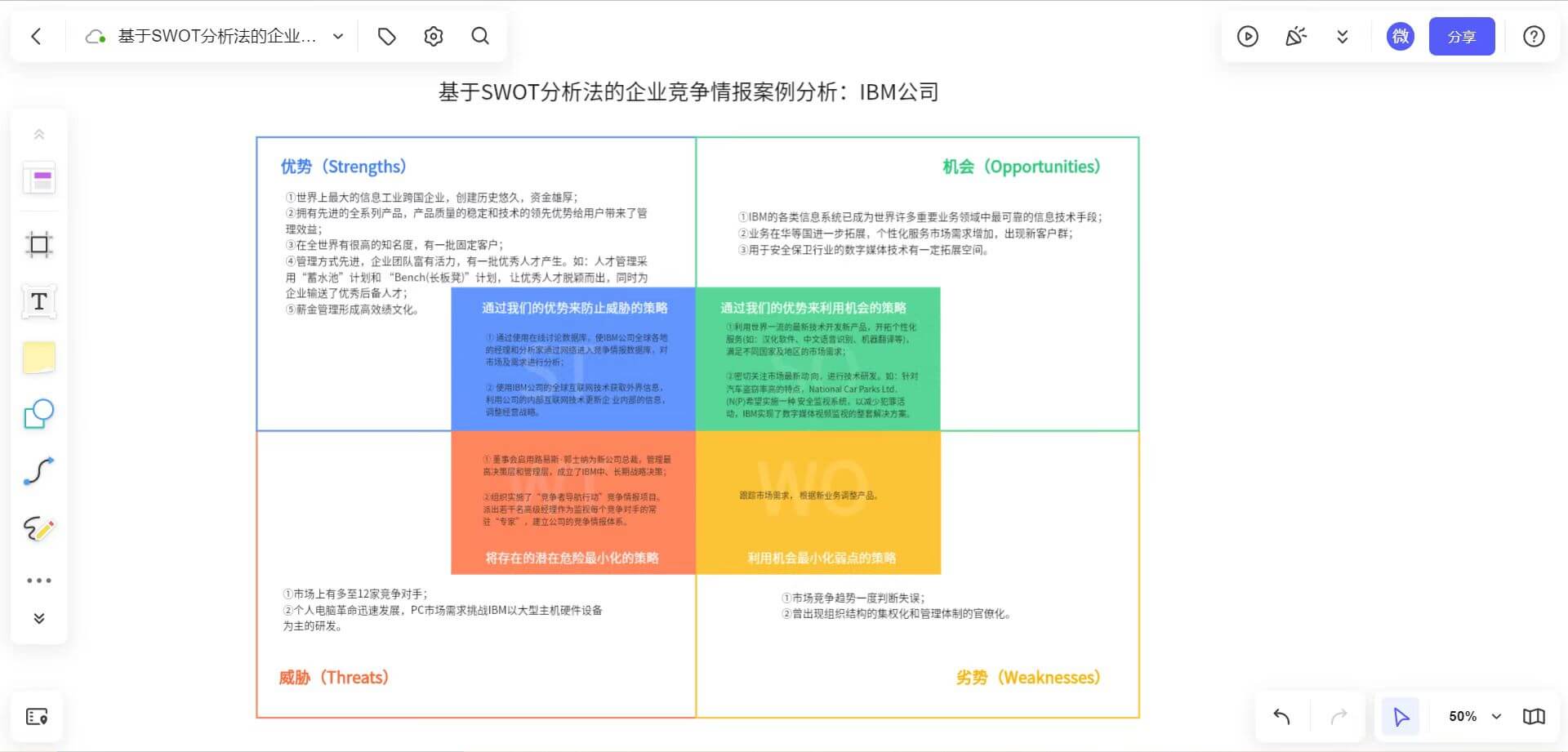Pick the yellow sticky note tool
Screen dimensions: 1568x752
click(x=39, y=357)
